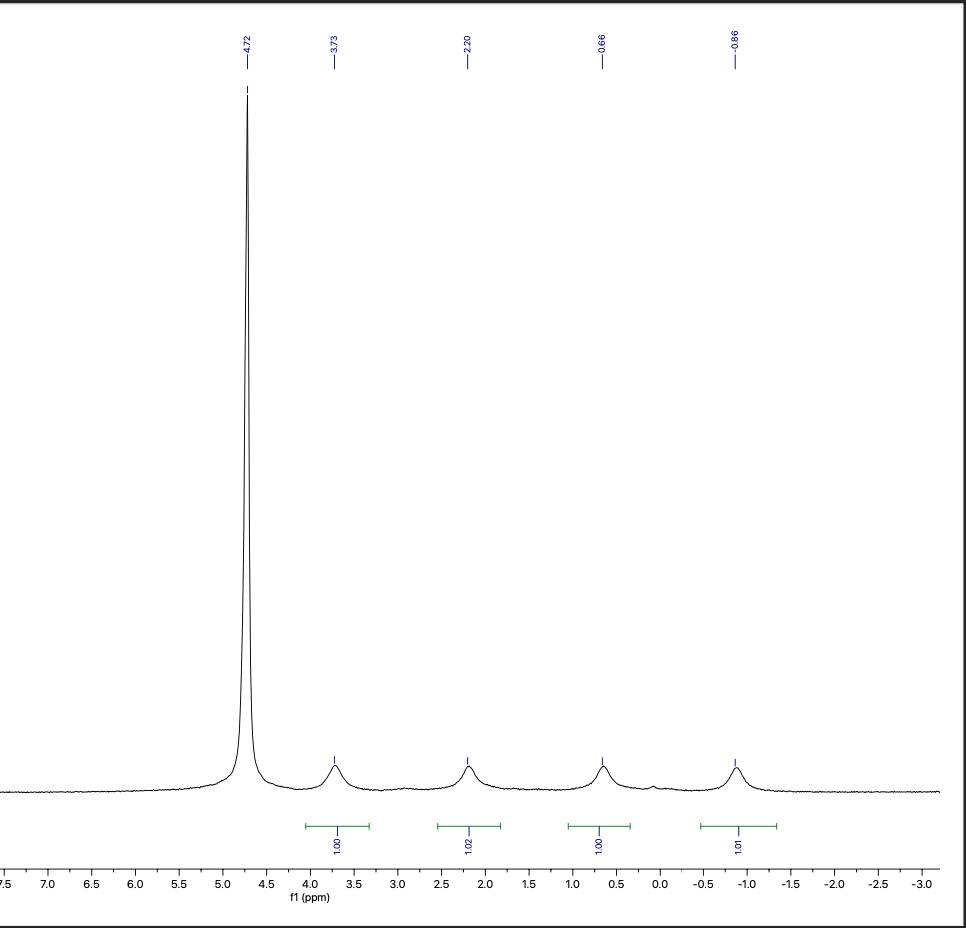
Task: Click the small bump near 0.1 ppm
Action: pos(653,788)
